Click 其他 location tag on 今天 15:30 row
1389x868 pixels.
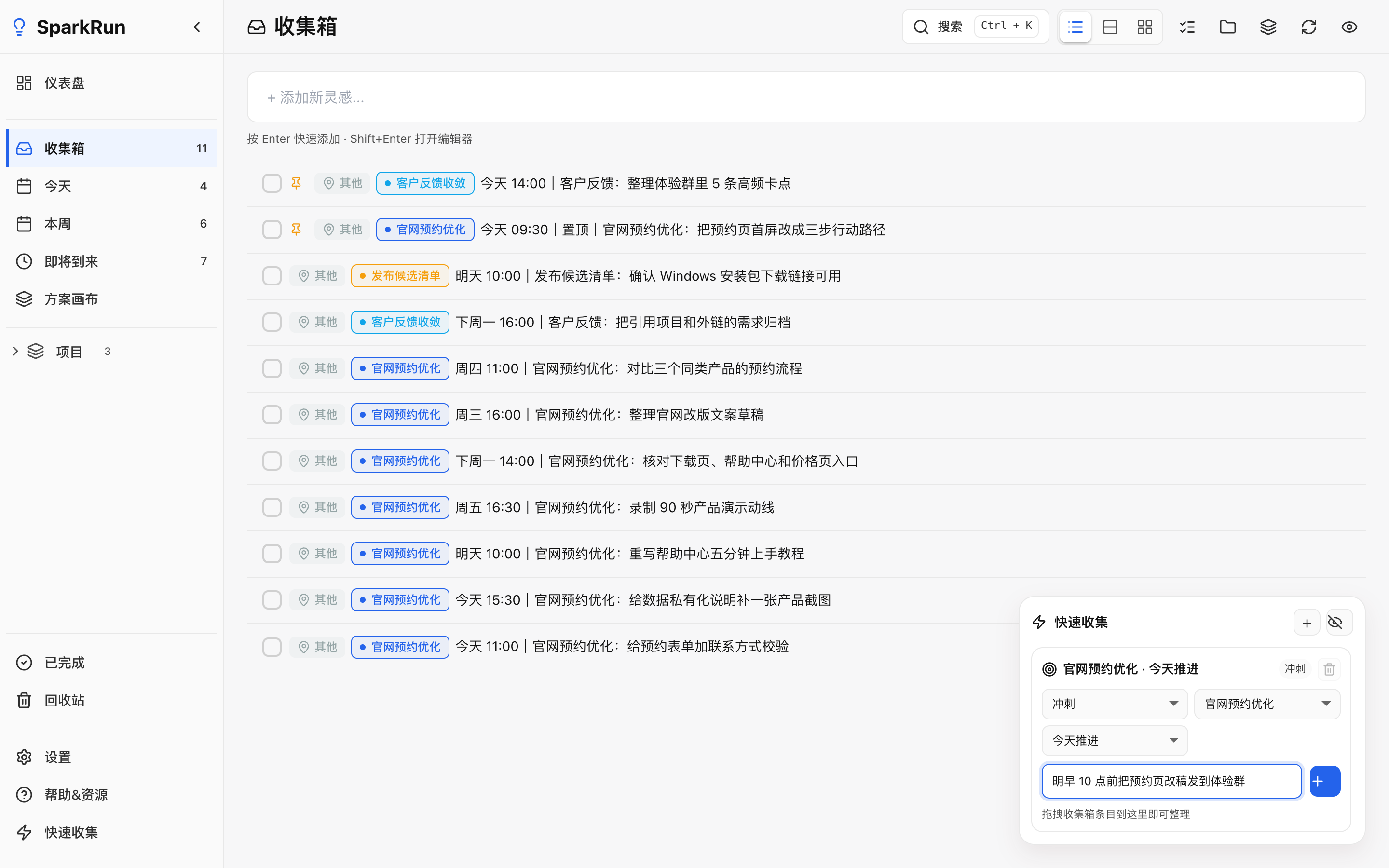coord(317,600)
